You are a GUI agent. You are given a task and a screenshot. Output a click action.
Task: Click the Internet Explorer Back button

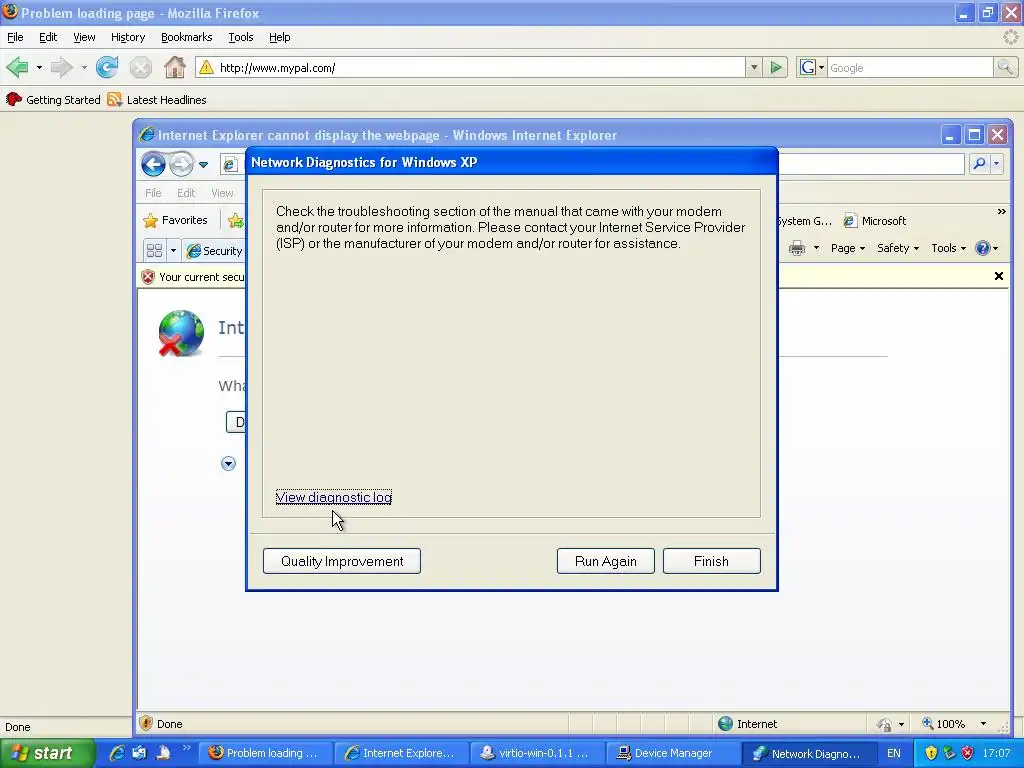pyautogui.click(x=153, y=164)
